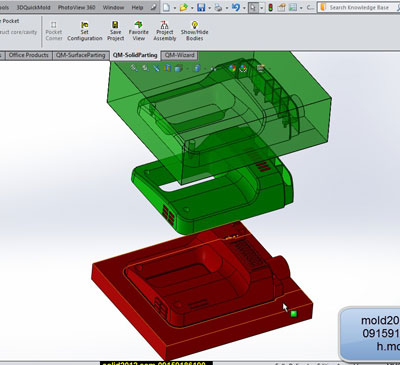Click the Open file folder icon

click(x=183, y=7)
